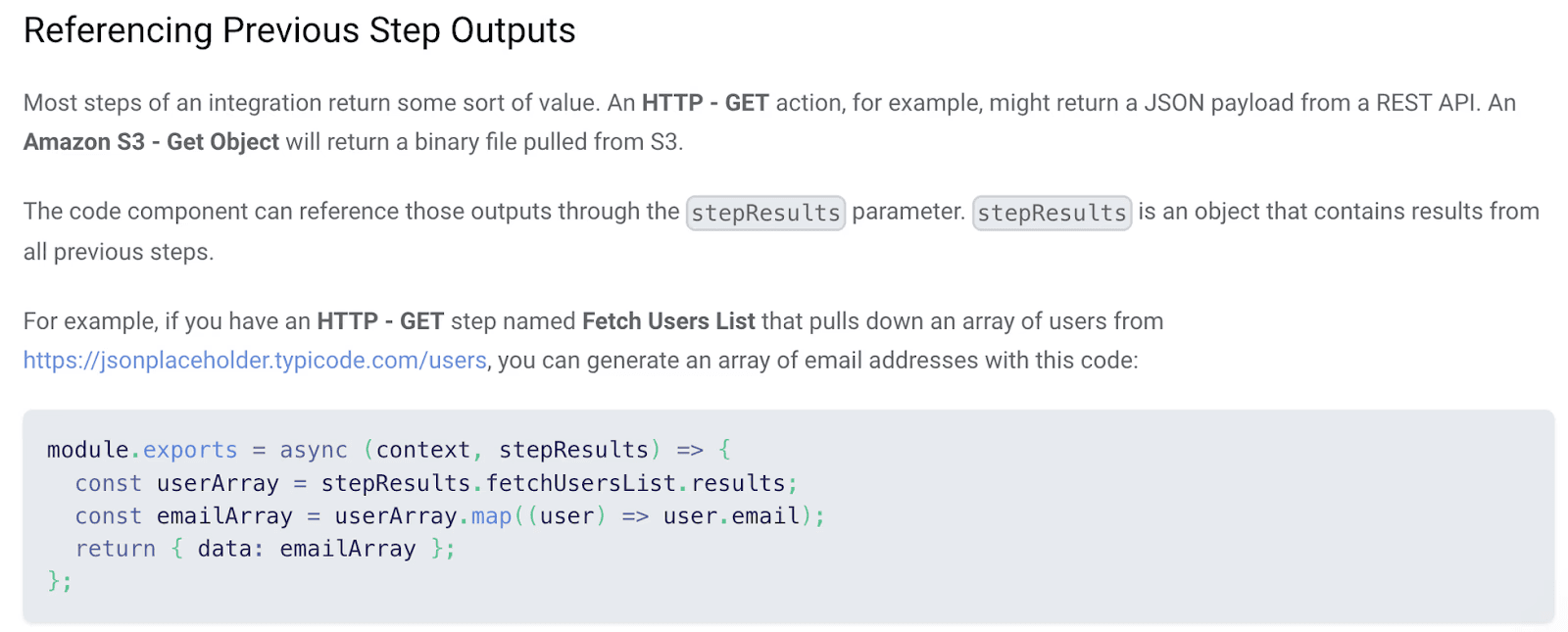The image size is (1568, 632).
Task: Click the bold Fetch Users List text
Action: tap(668, 321)
